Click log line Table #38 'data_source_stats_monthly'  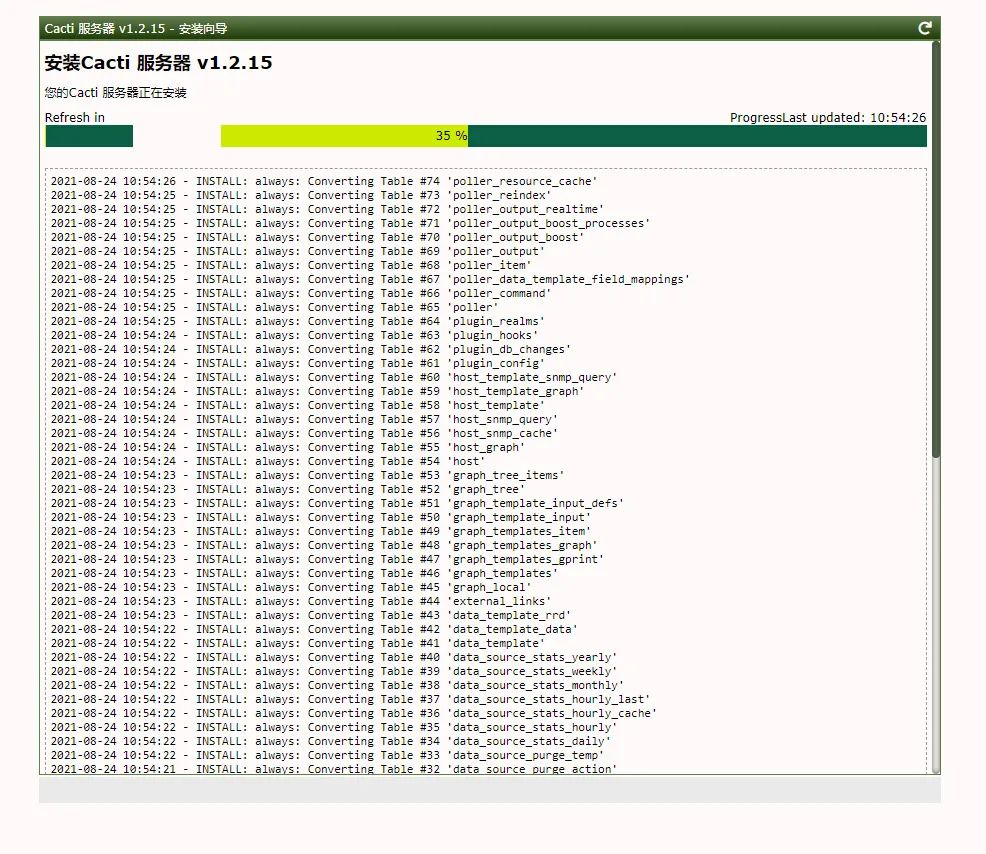click(x=337, y=685)
